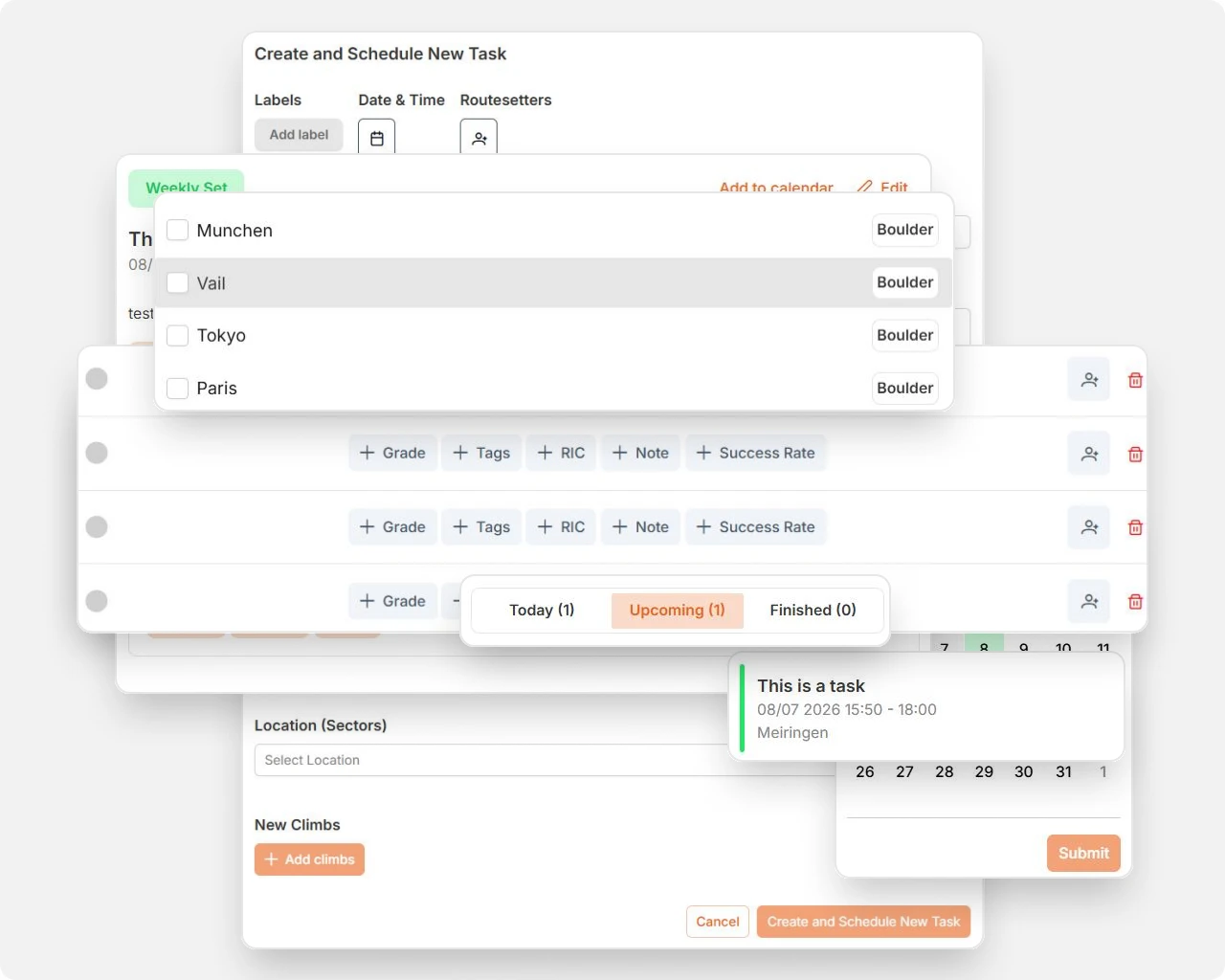Add Tags to the third climb row
The image size is (1225, 980).
click(x=481, y=526)
